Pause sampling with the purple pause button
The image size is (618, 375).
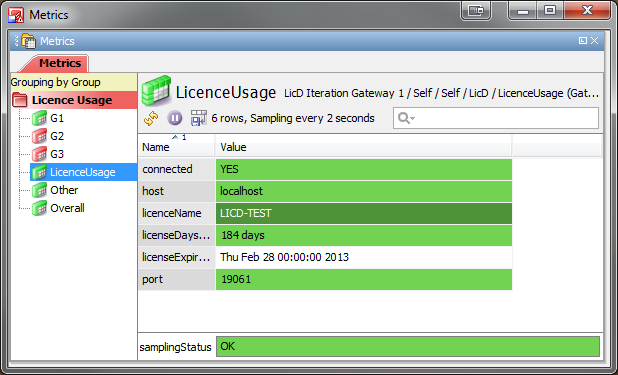pos(175,118)
